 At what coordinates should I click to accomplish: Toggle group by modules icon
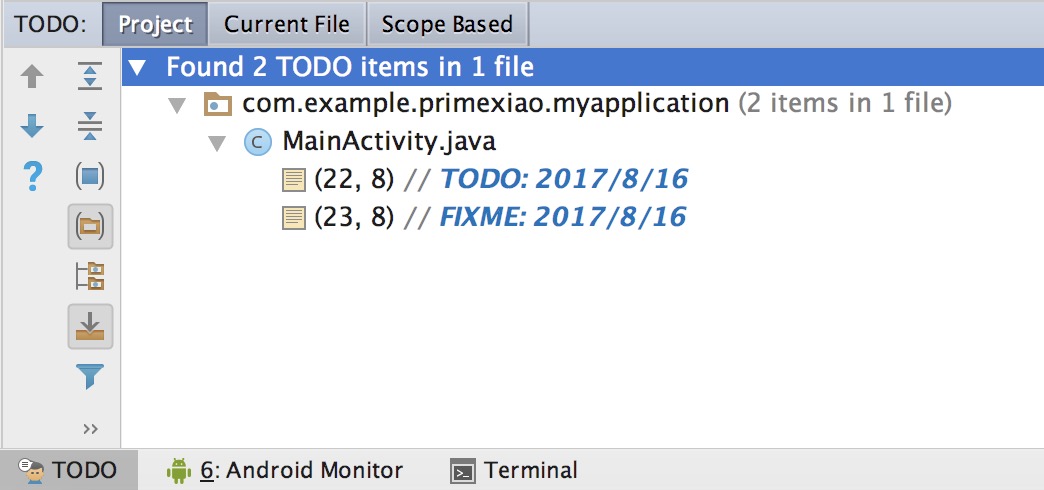90,176
